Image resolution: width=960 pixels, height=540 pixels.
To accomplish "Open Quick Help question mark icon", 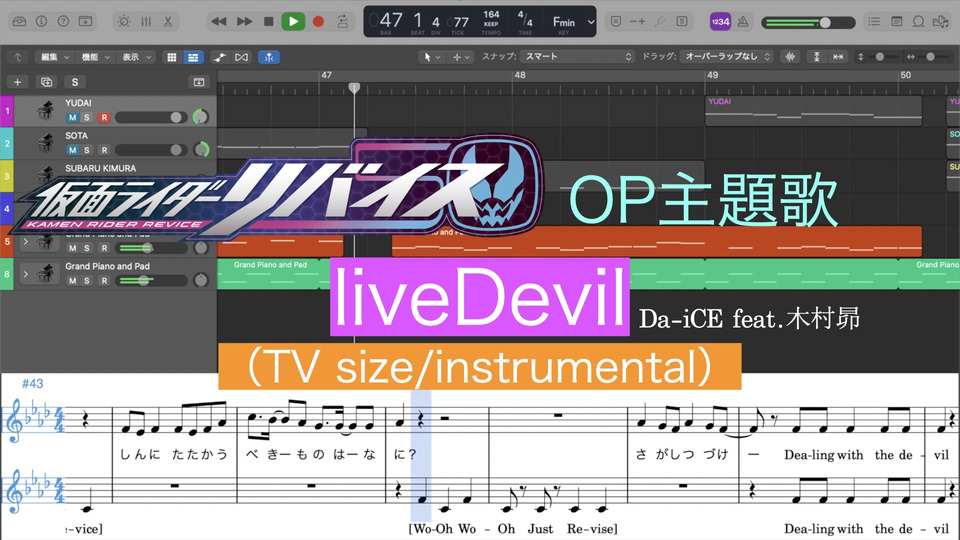I will click(x=63, y=21).
